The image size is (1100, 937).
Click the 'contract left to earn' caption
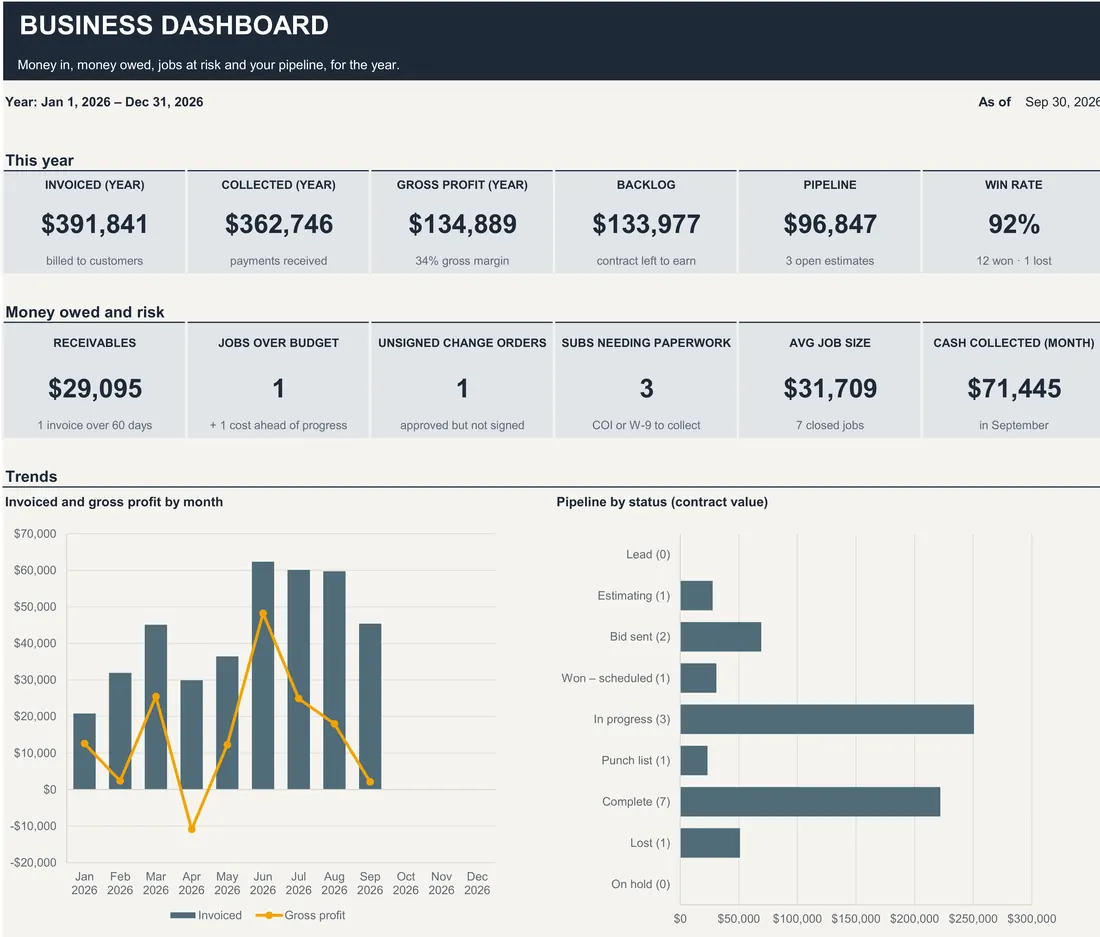tap(646, 261)
